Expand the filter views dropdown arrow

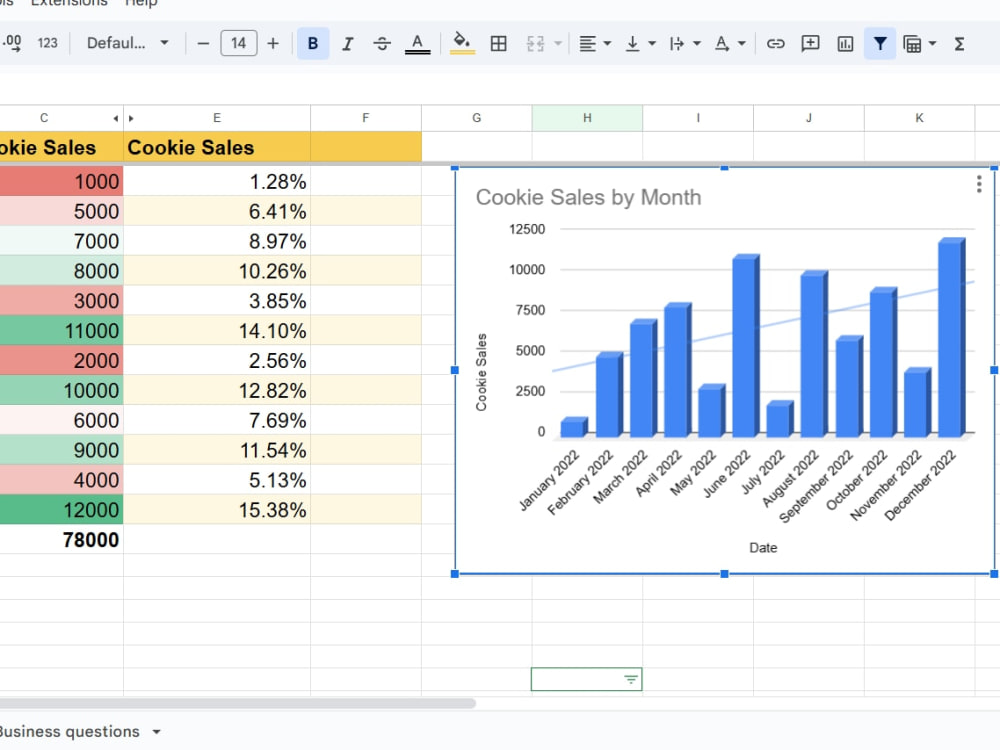coord(932,43)
